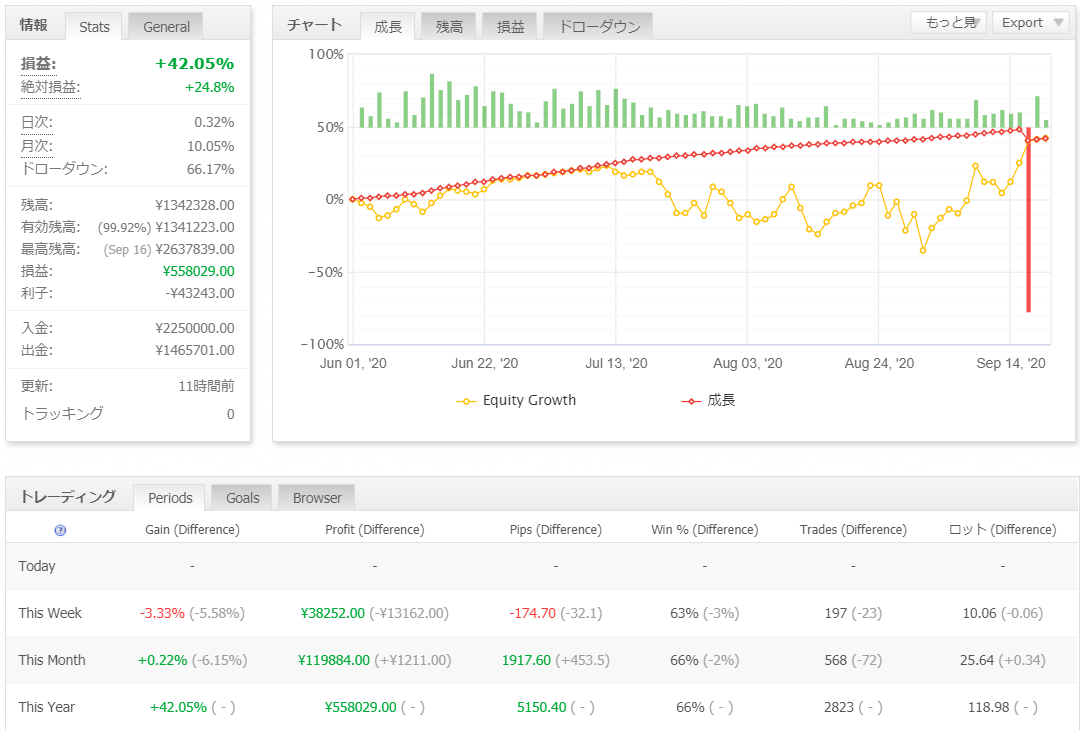Show the ドローダウン chart tab

click(599, 27)
